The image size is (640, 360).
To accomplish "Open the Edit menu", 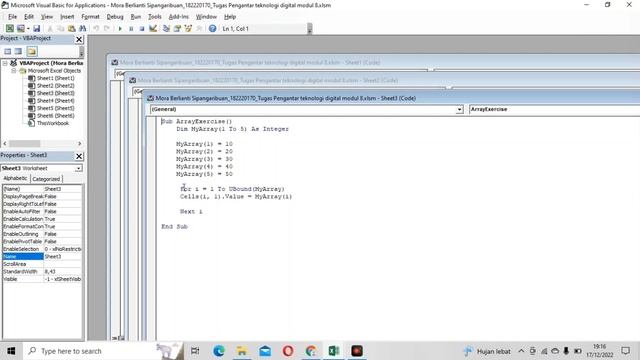I will [x=29, y=17].
